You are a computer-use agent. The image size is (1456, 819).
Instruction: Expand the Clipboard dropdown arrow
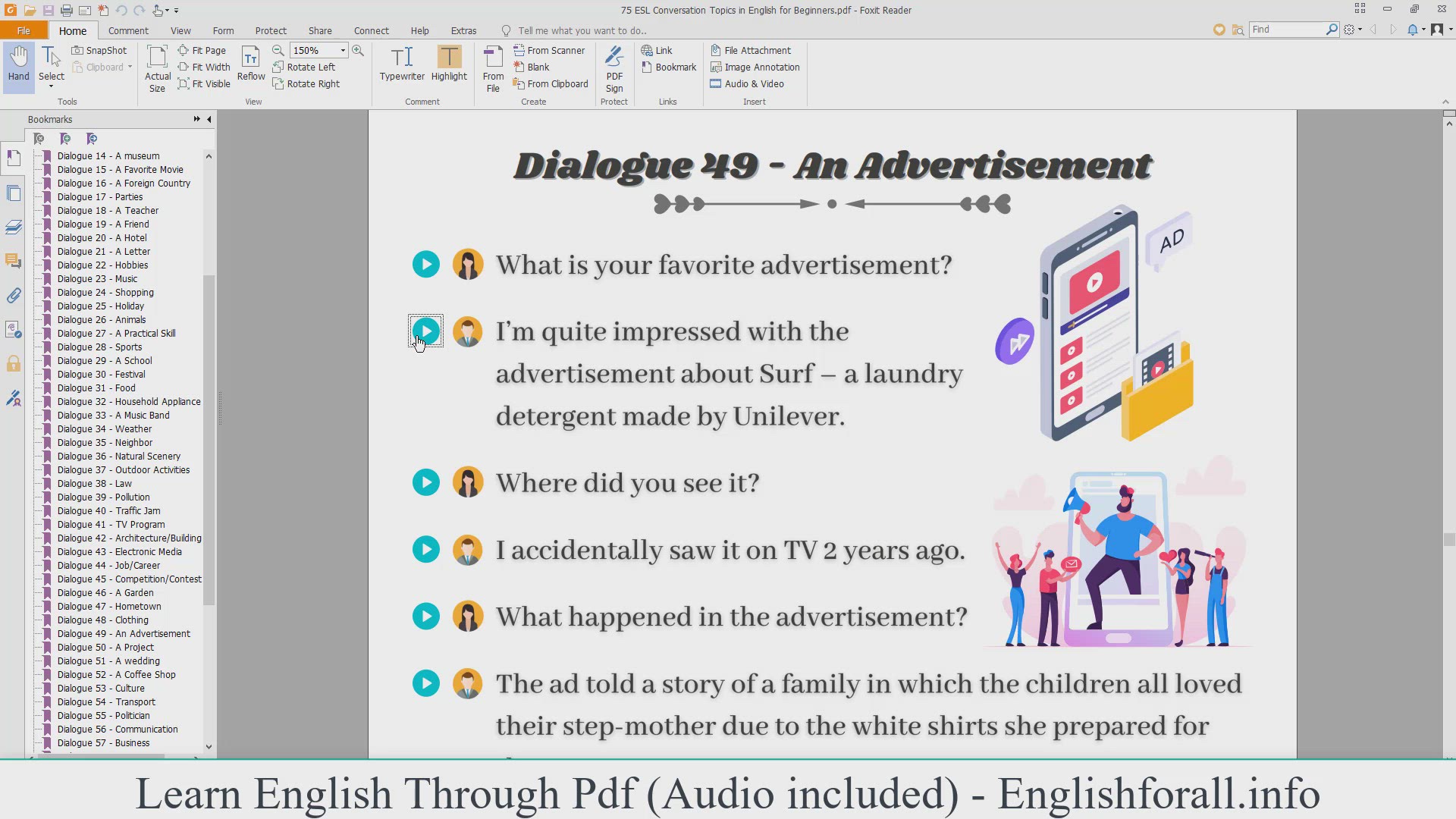coord(130,67)
